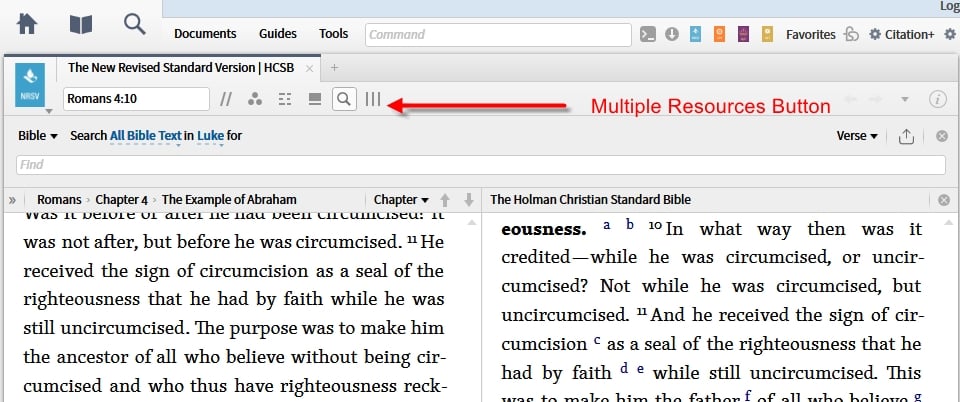The image size is (960, 402).
Task: Toggle the parallel resources slashes icon
Action: [226, 99]
